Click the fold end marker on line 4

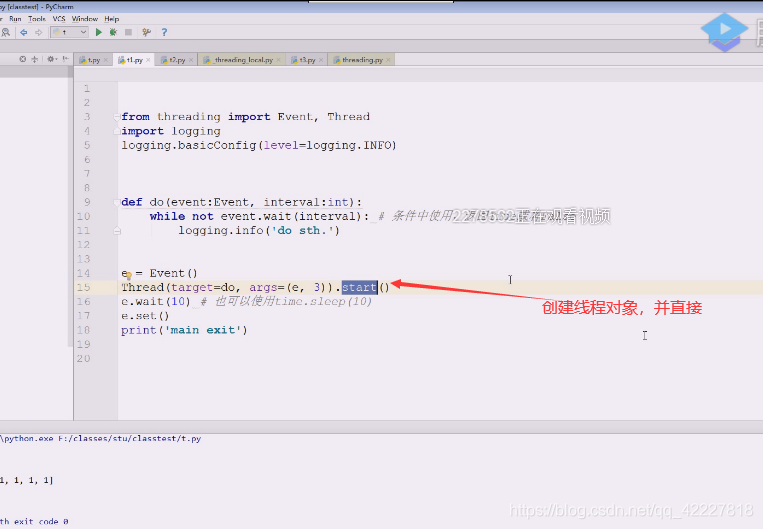[117, 131]
